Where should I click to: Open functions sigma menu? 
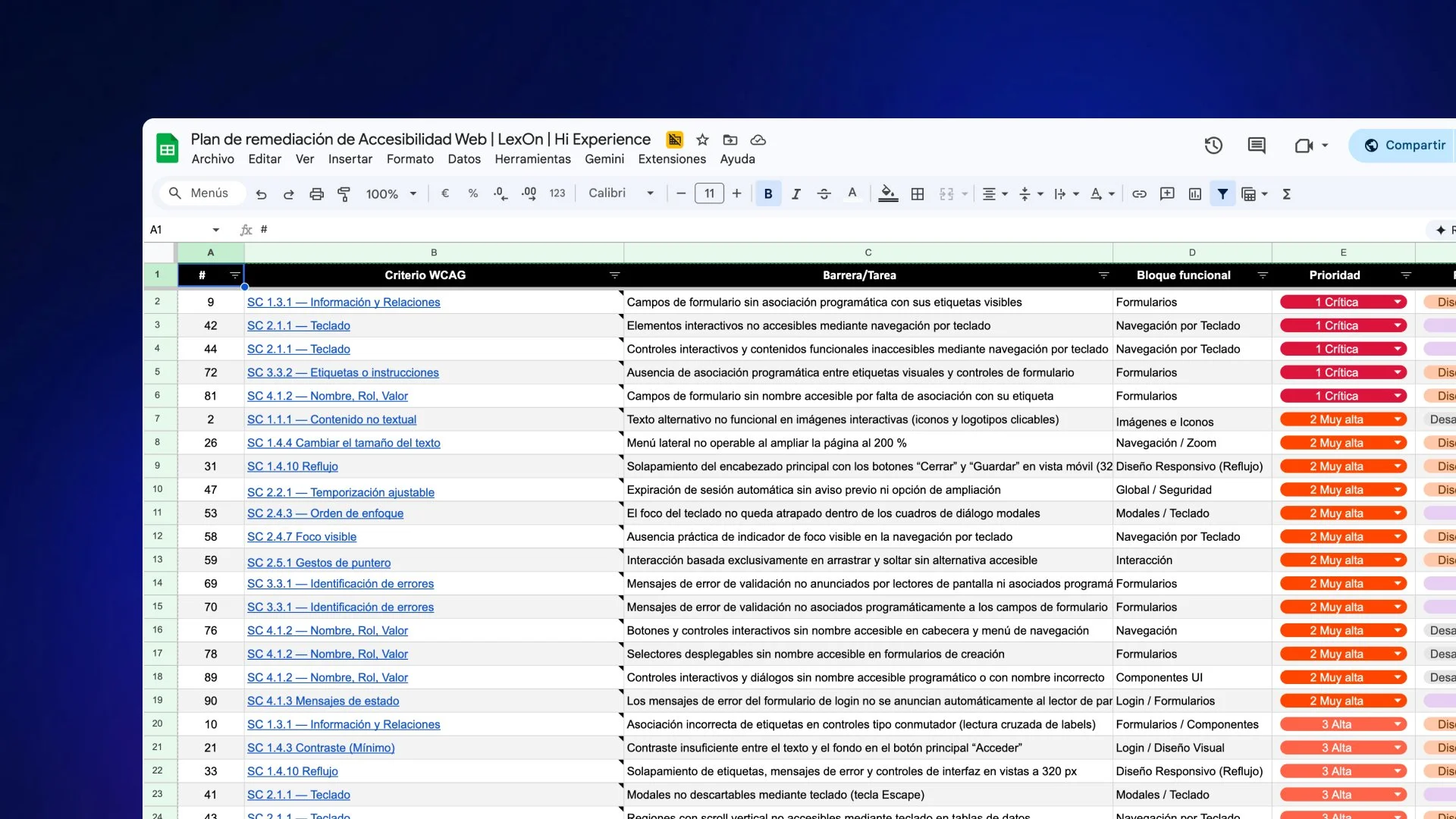click(x=1286, y=194)
